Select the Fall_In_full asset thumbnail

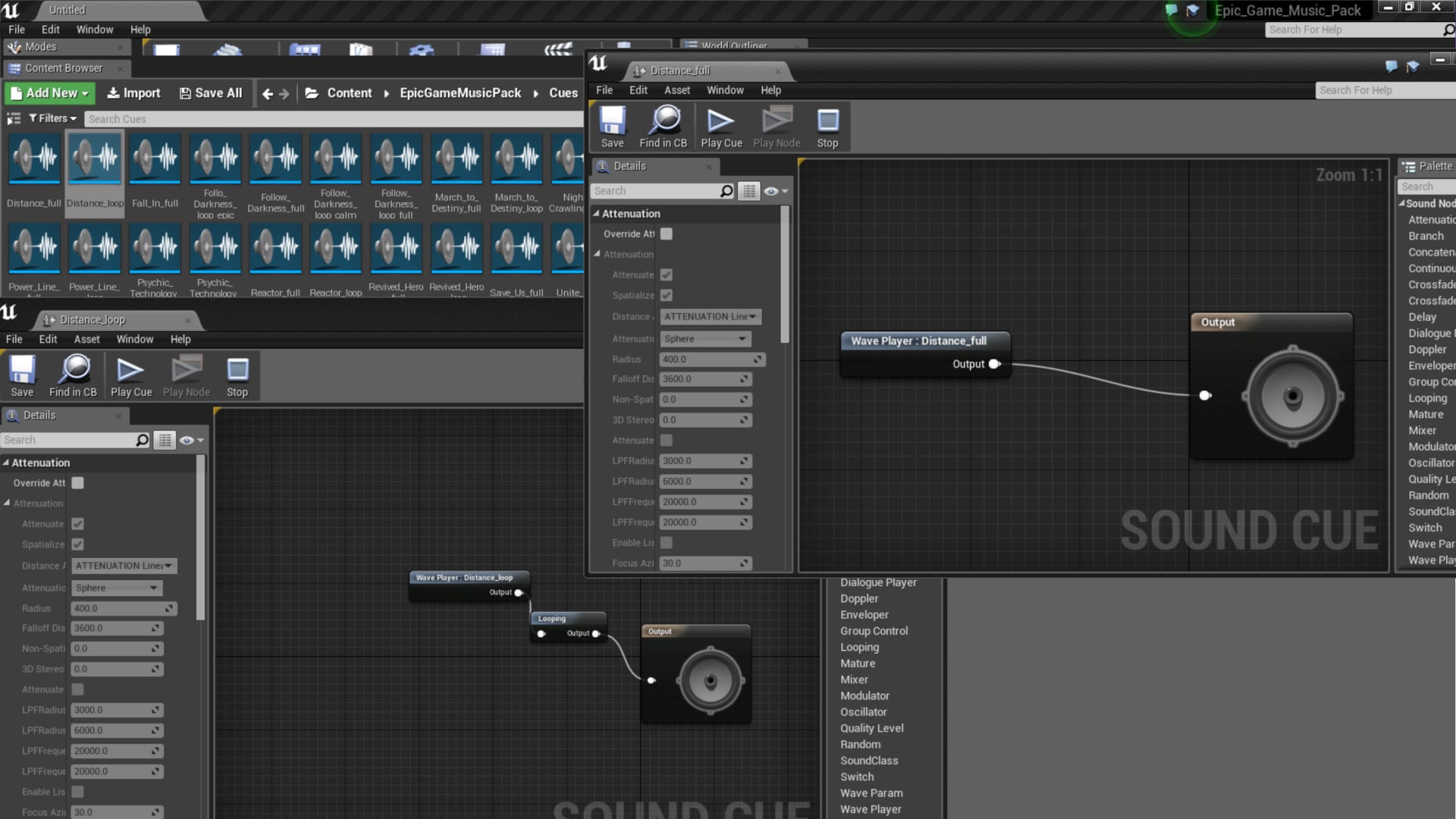coord(154,159)
